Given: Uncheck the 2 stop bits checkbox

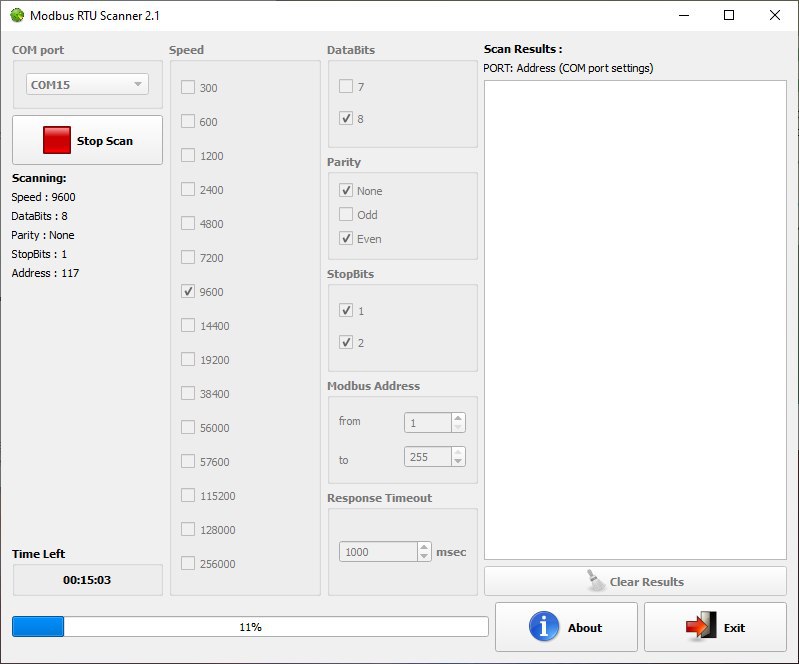Looking at the screenshot, I should [x=346, y=342].
